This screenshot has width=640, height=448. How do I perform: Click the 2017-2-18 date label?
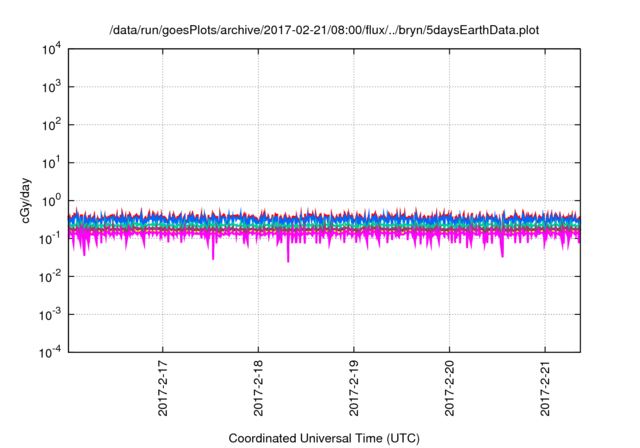coord(258,388)
